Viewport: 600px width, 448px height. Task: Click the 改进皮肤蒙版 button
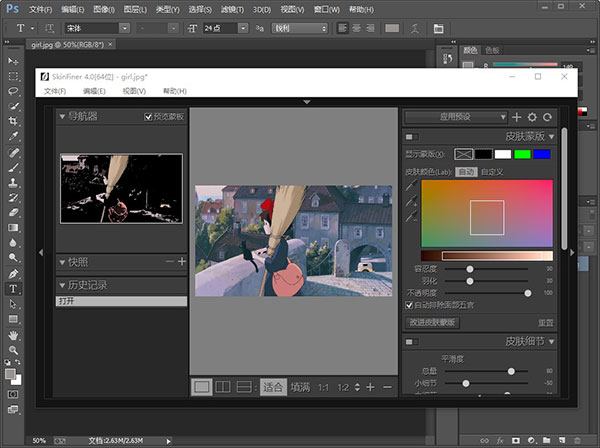(432, 323)
